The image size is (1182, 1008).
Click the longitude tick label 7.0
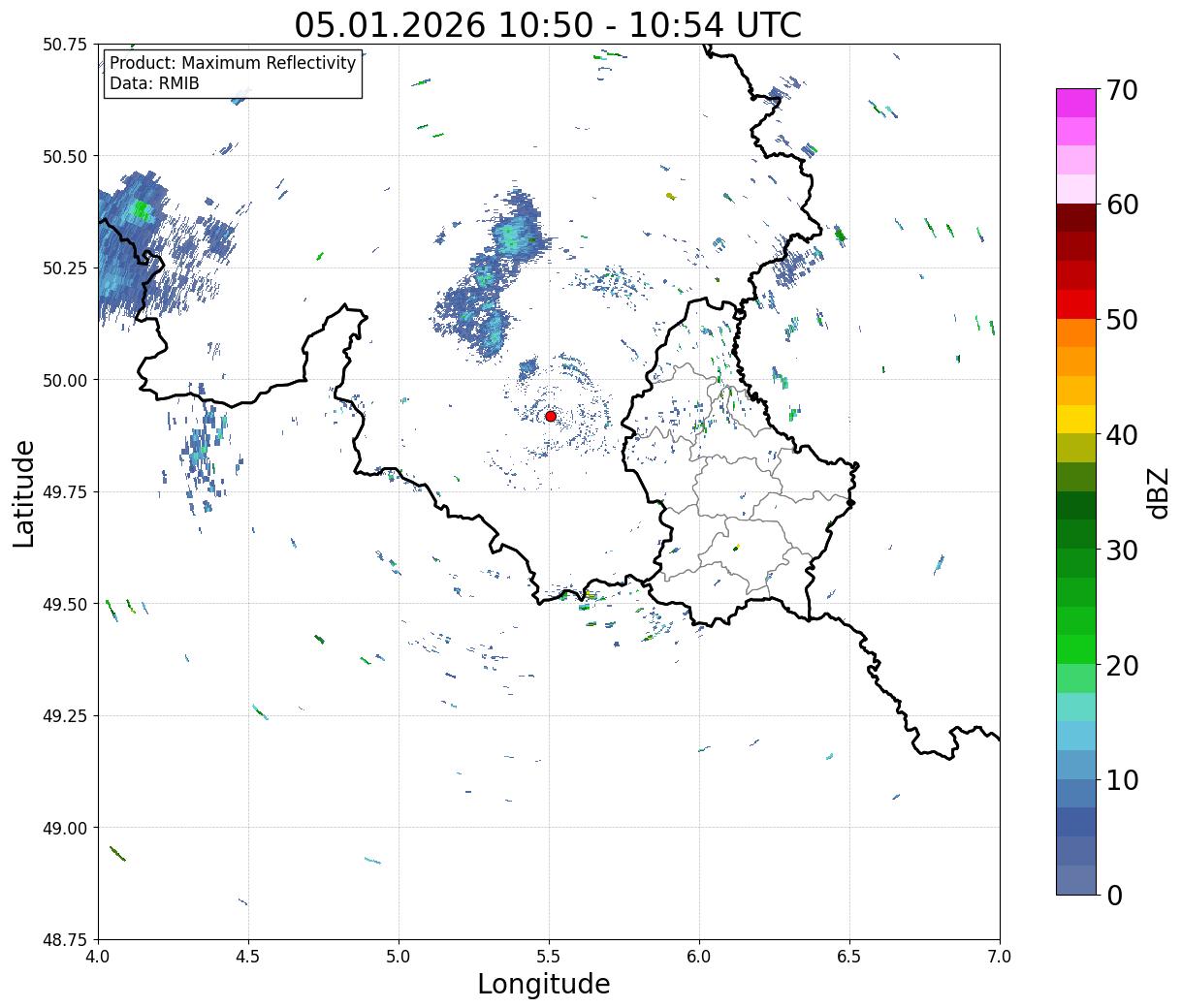(1000, 957)
